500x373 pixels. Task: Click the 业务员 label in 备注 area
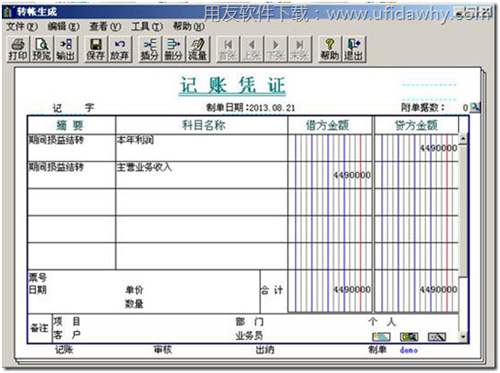point(249,335)
